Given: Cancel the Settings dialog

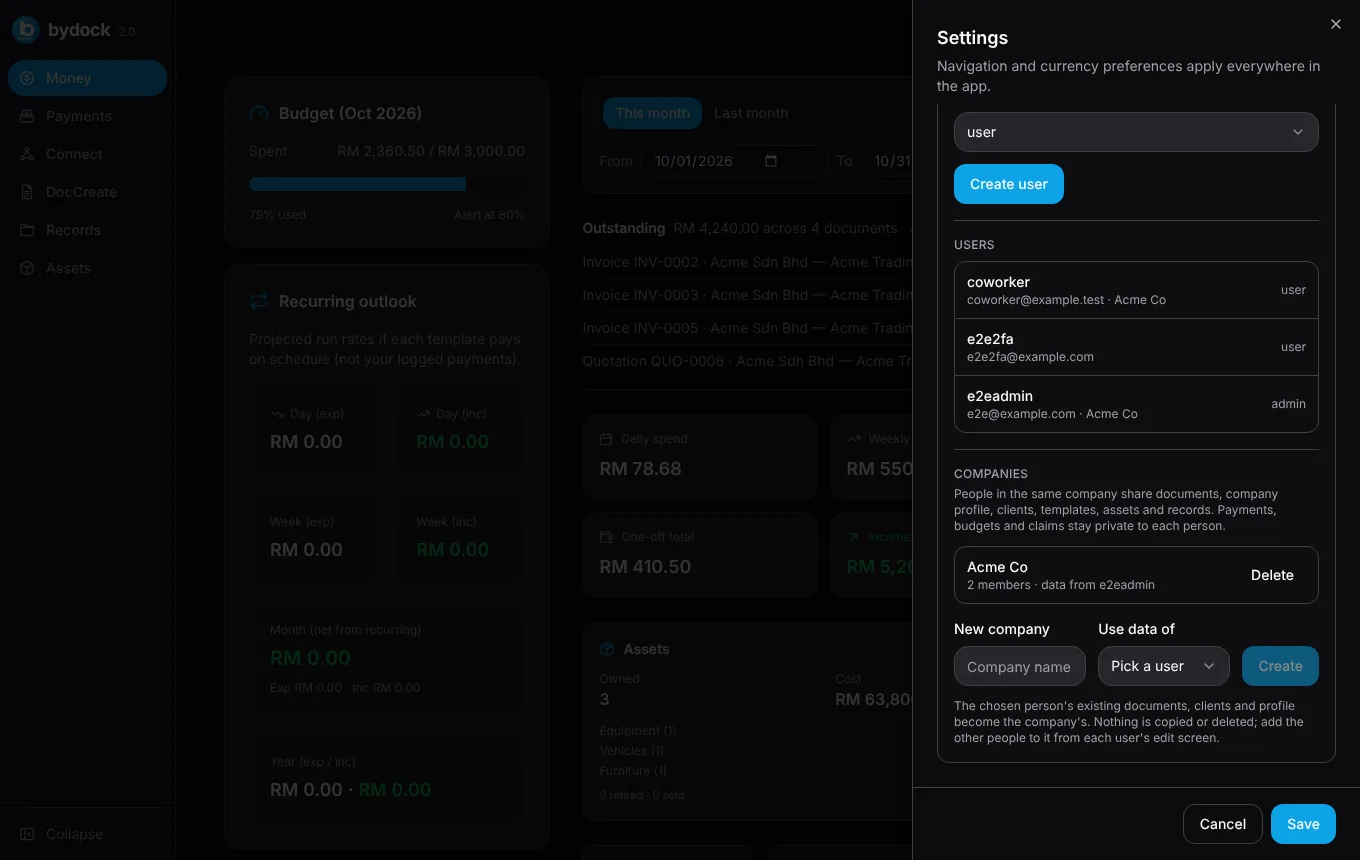Looking at the screenshot, I should (x=1222, y=824).
